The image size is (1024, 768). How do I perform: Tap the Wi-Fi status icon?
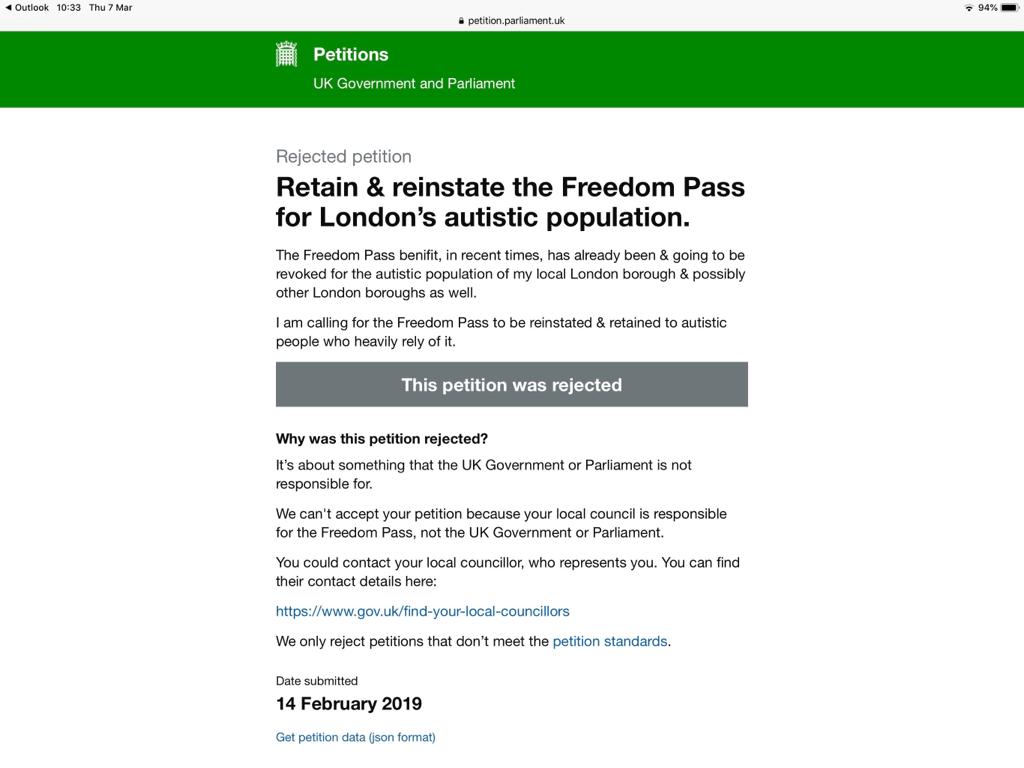tap(968, 8)
